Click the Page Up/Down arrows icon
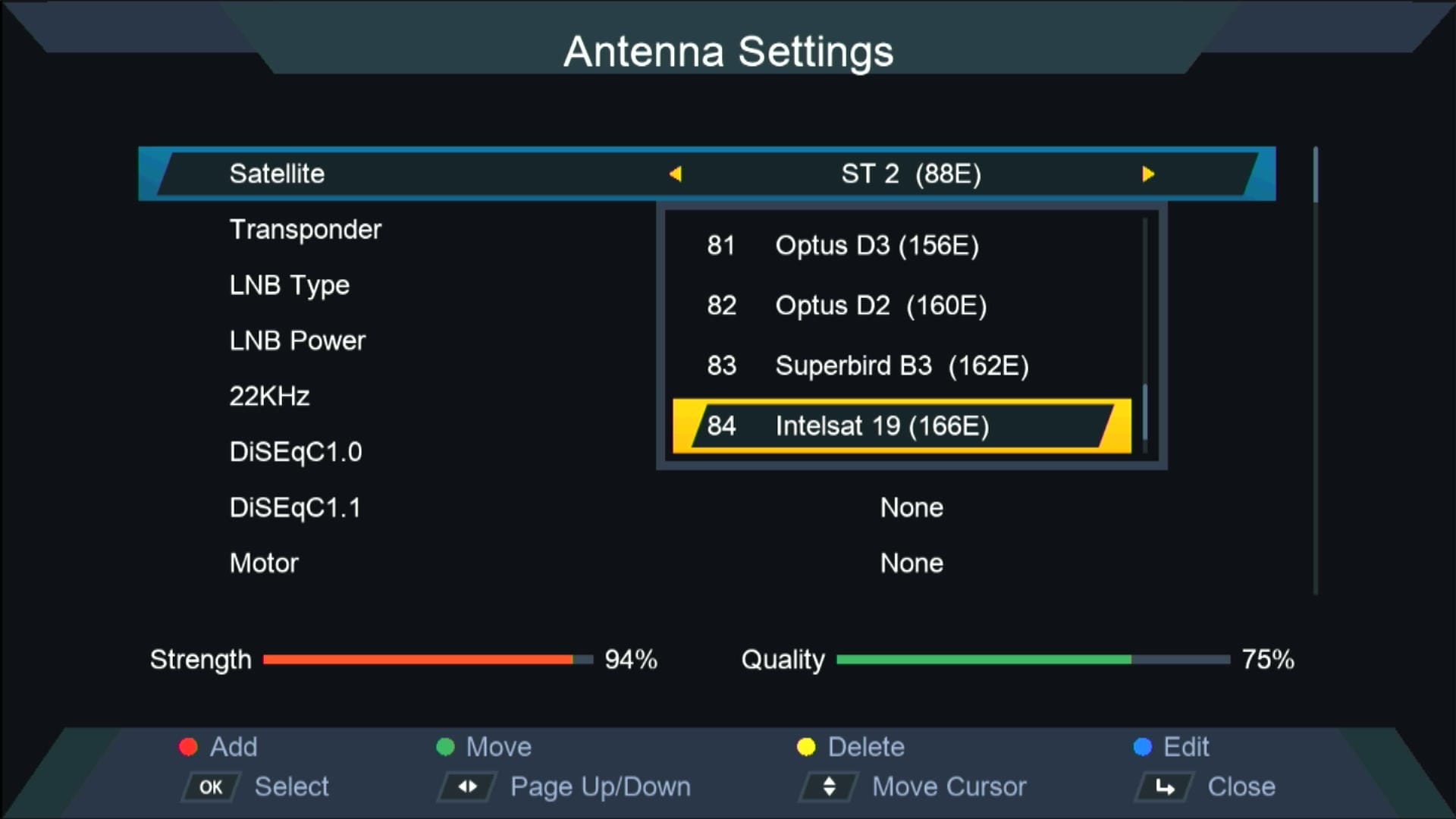 pyautogui.click(x=467, y=786)
